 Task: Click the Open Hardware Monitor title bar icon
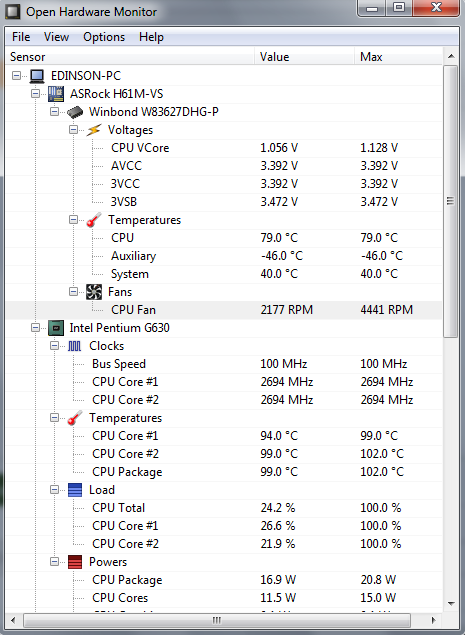coord(12,11)
